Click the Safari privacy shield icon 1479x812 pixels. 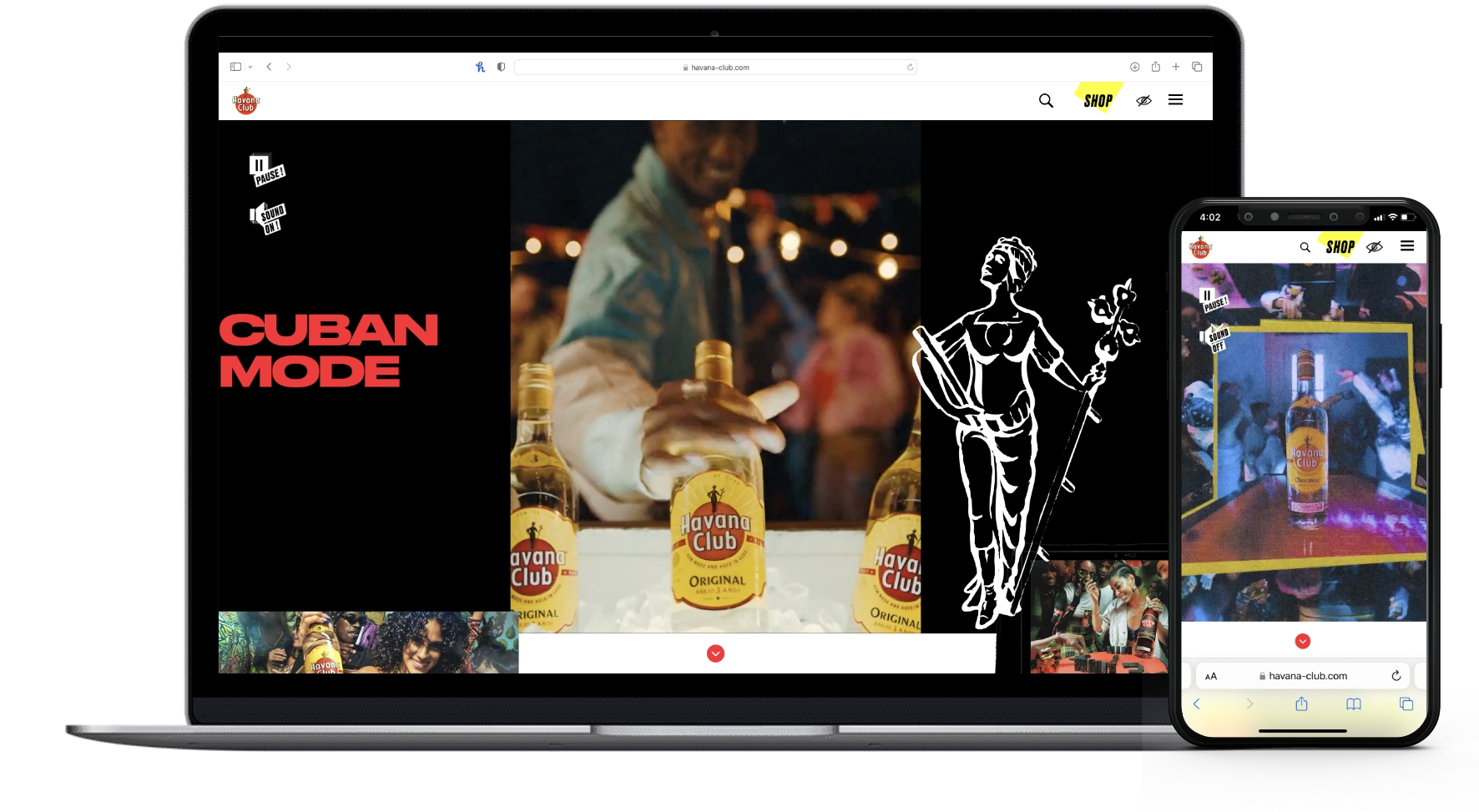tap(501, 67)
